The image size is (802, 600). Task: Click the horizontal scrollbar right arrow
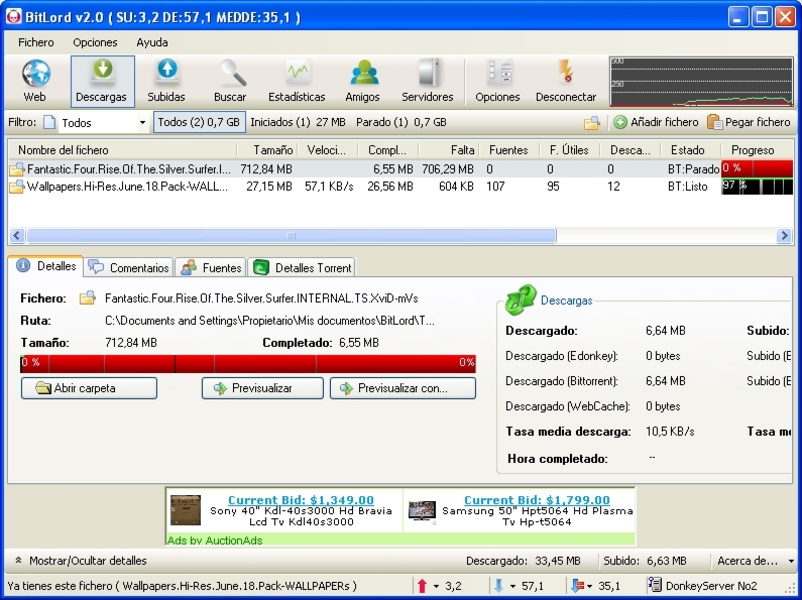(784, 236)
